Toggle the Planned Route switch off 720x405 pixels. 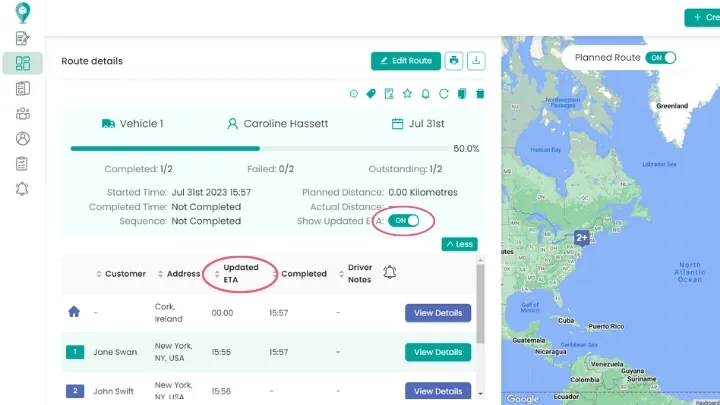661,58
